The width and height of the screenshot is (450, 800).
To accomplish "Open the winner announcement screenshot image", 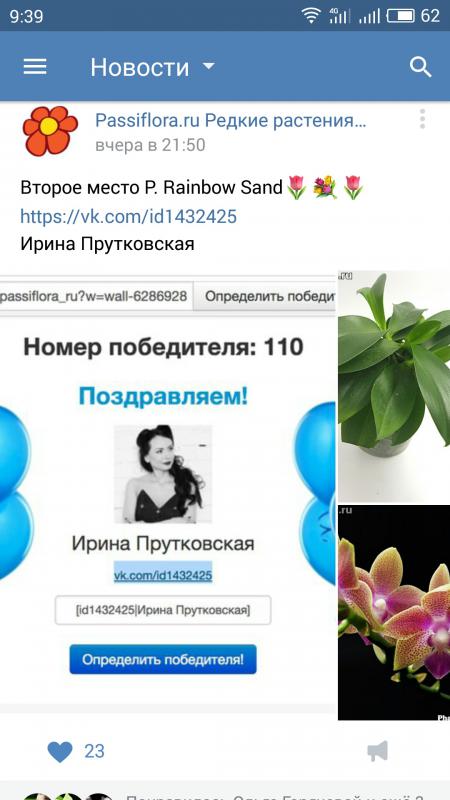I will click(x=168, y=490).
